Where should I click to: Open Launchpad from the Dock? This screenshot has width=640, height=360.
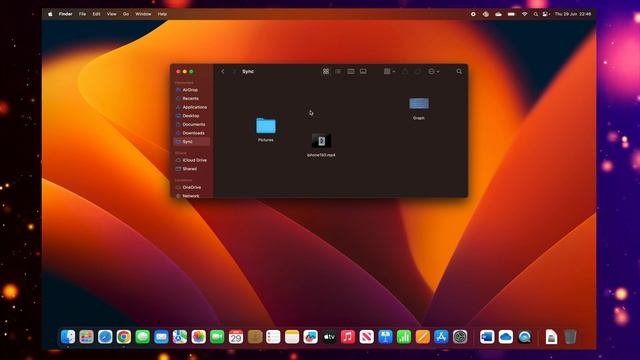(87, 337)
